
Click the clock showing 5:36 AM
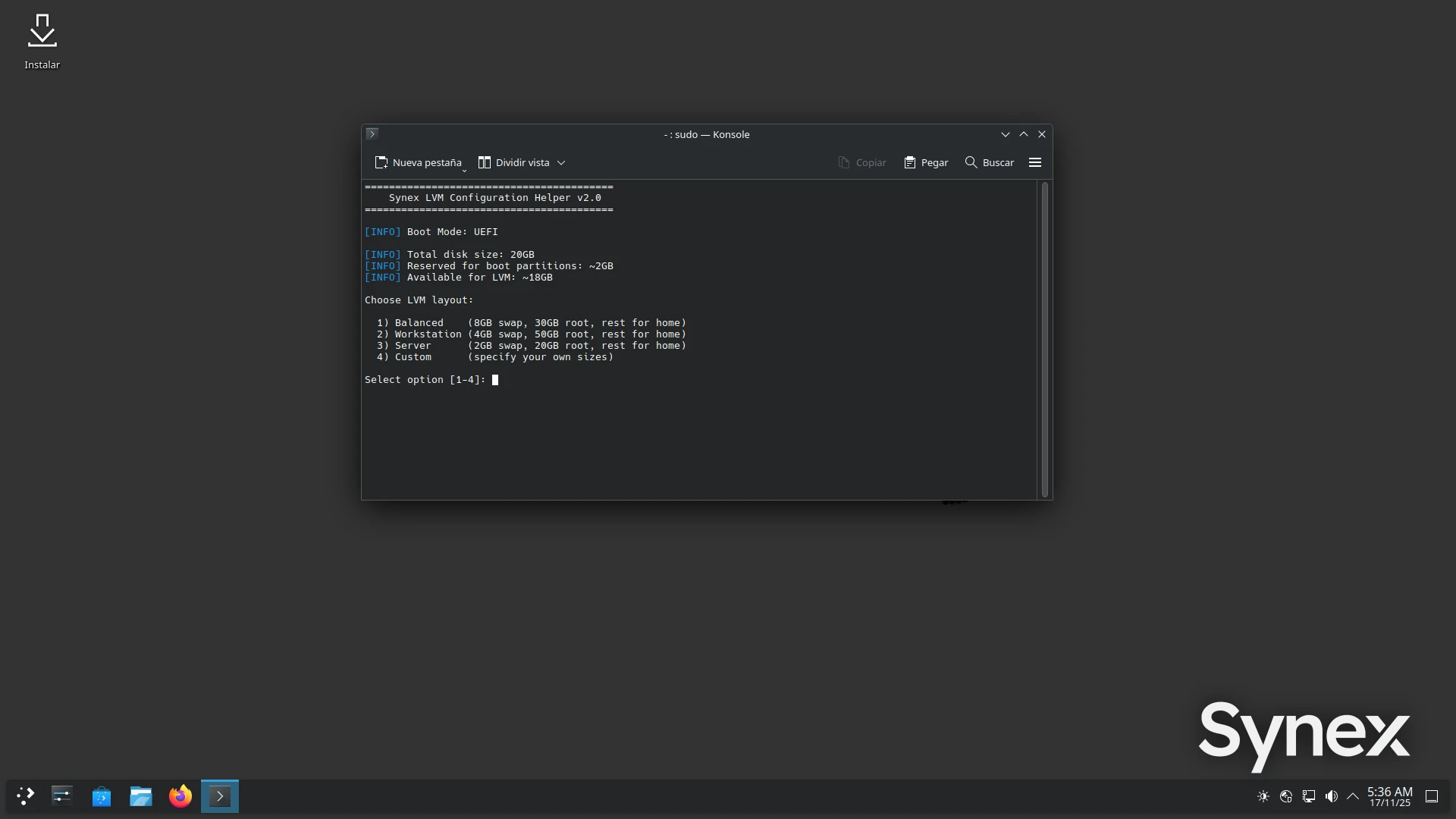[x=1389, y=796]
